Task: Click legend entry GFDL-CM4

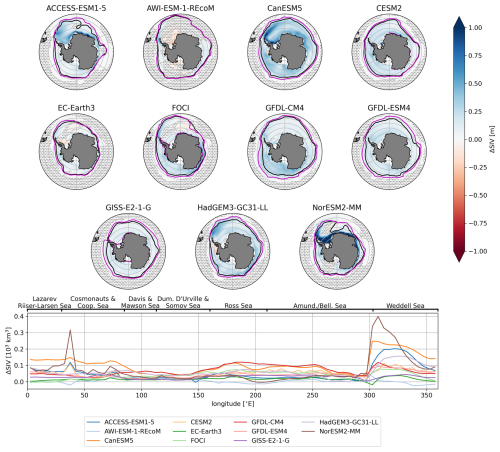Action: 259,422
